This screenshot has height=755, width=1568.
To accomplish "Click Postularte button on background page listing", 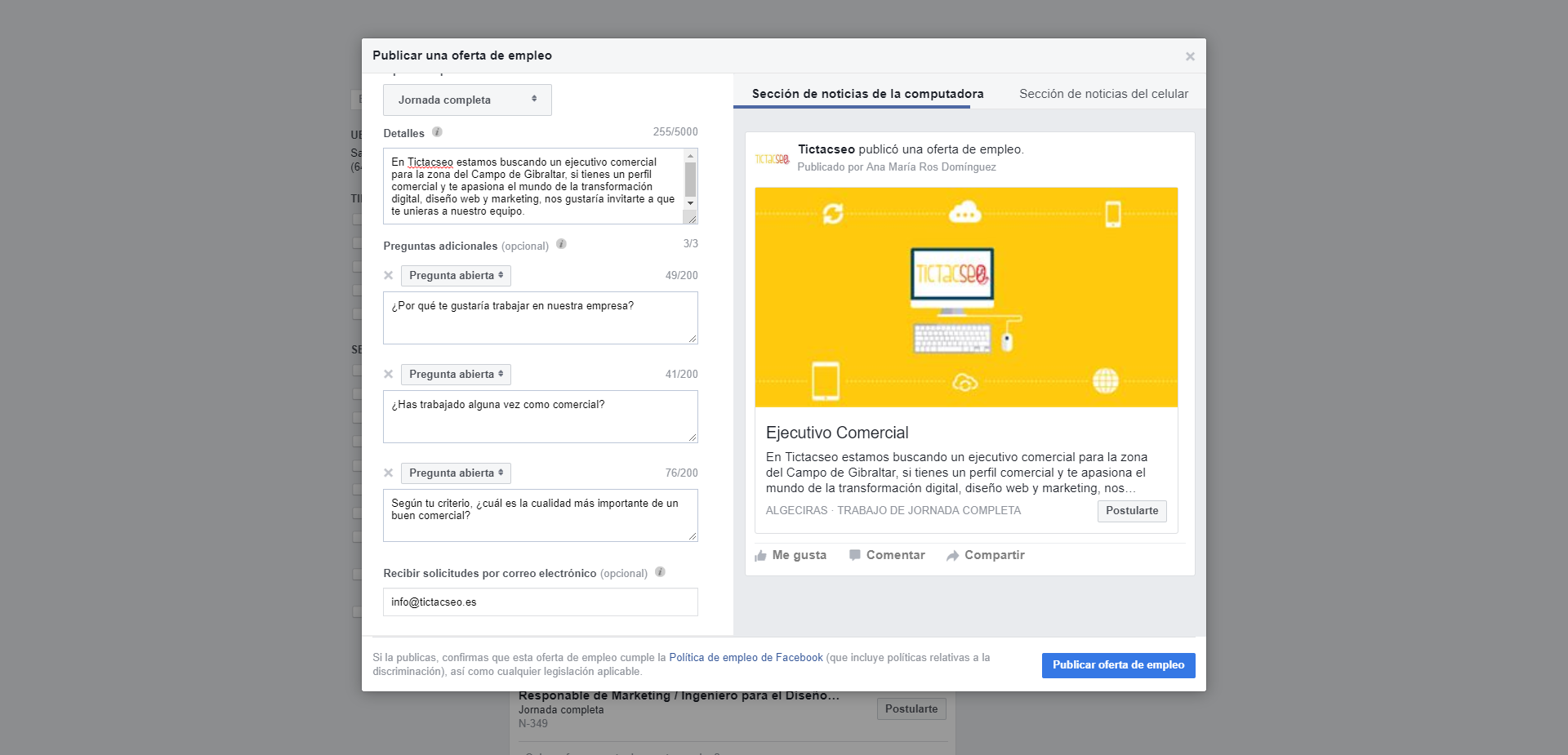I will coord(911,709).
